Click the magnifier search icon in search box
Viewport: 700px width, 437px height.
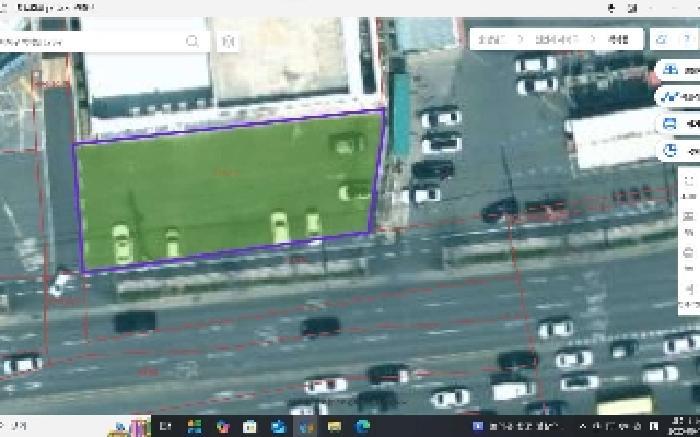[192, 42]
